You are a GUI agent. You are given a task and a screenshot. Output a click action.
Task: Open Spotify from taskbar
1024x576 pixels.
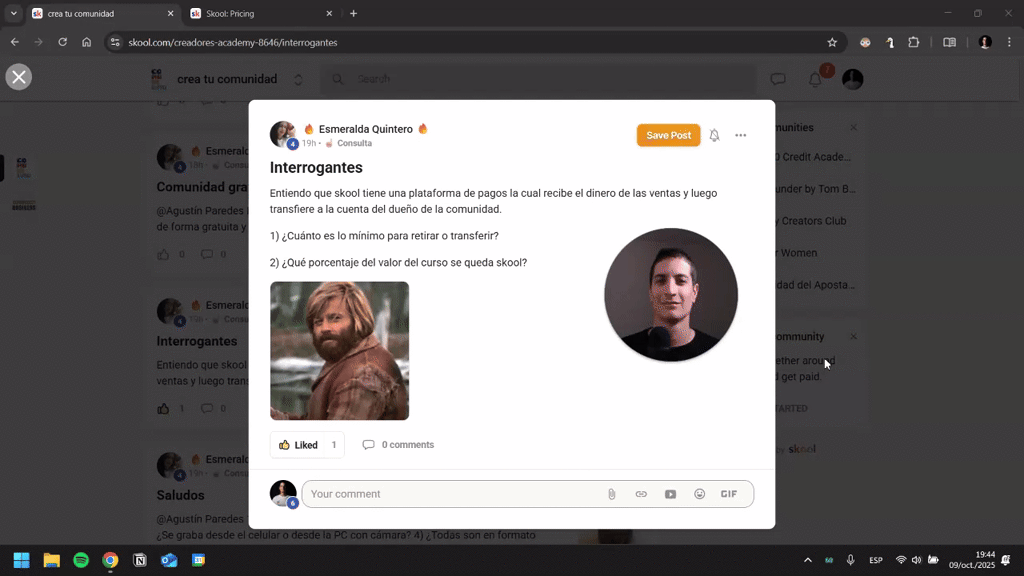(81, 560)
